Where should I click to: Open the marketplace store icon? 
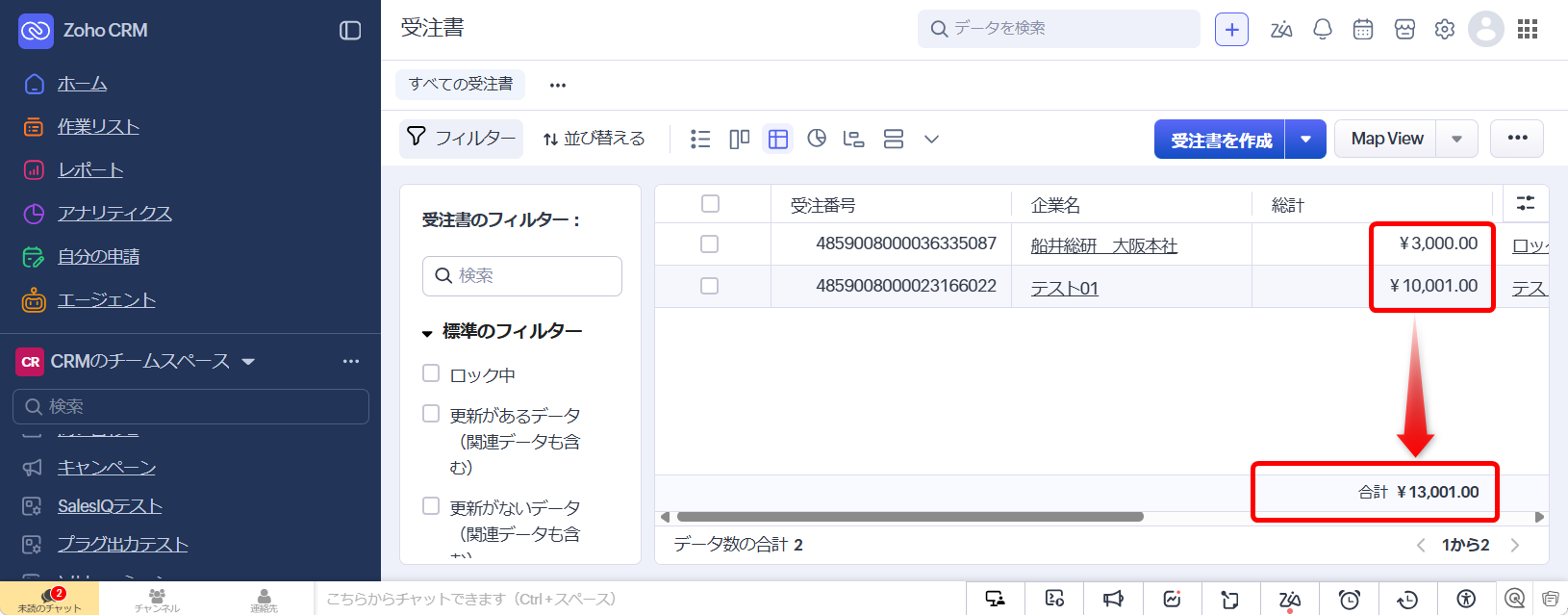(1404, 30)
